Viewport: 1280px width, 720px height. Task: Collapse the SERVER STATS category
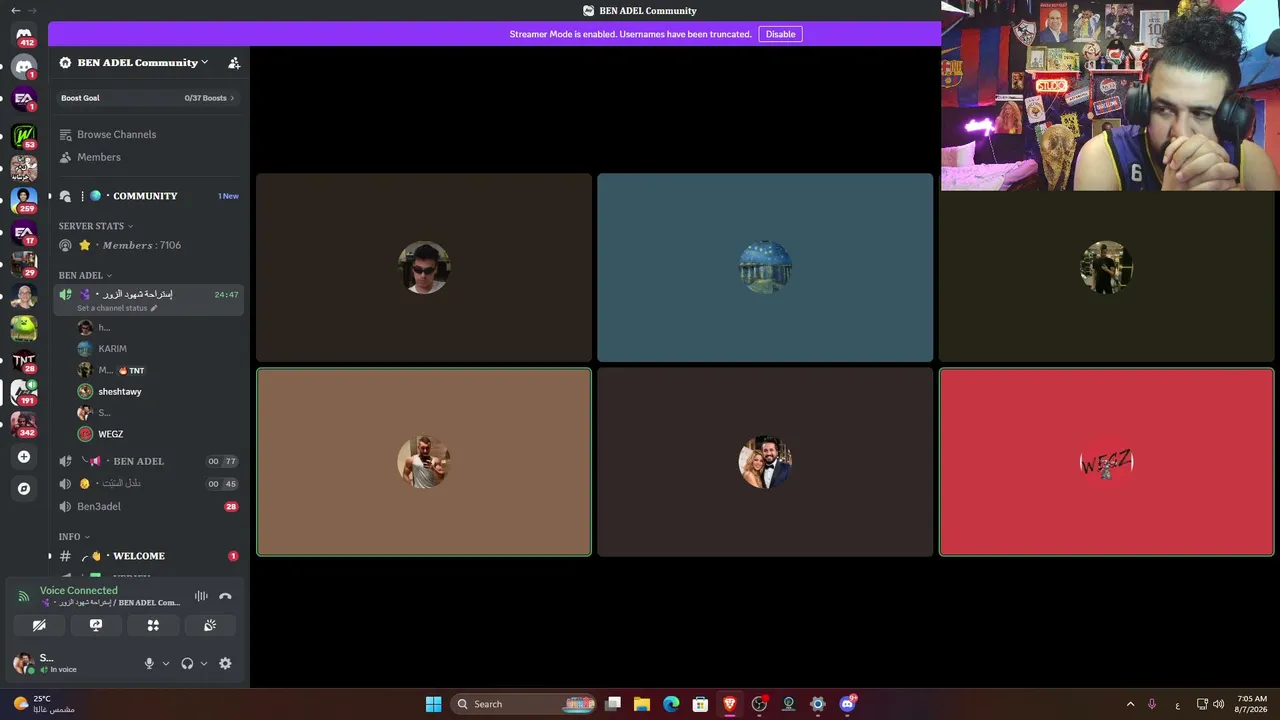(96, 226)
